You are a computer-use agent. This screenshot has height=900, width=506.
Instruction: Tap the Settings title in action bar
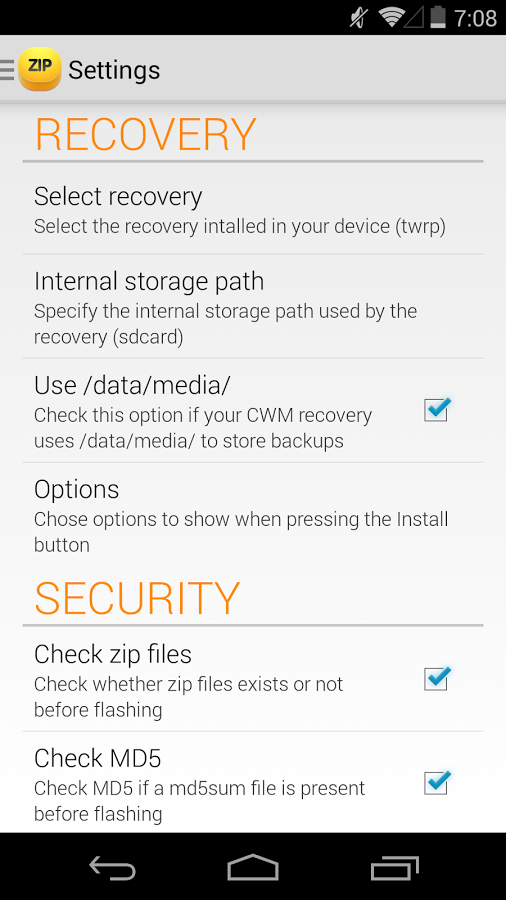click(x=114, y=70)
